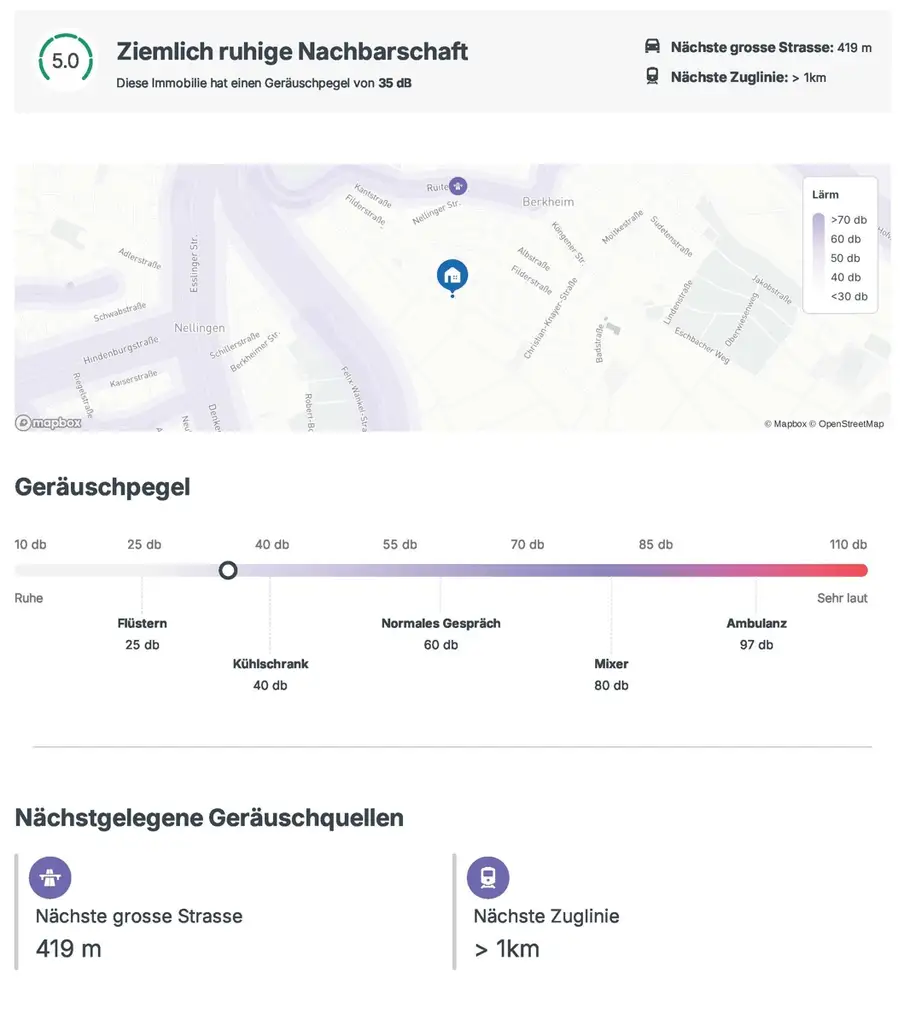The height and width of the screenshot is (1024, 910).
Task: Select the purple street icon under Nächstgelegene Geräuschquellen
Action: coord(49,877)
